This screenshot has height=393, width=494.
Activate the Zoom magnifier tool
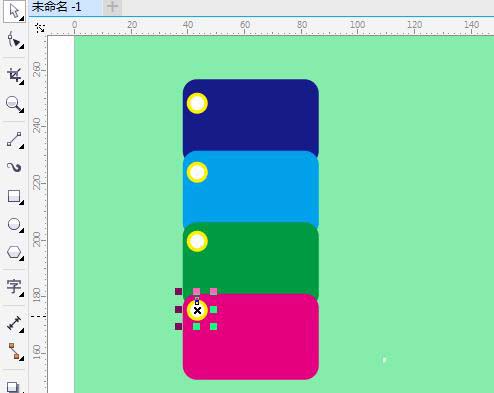click(14, 104)
